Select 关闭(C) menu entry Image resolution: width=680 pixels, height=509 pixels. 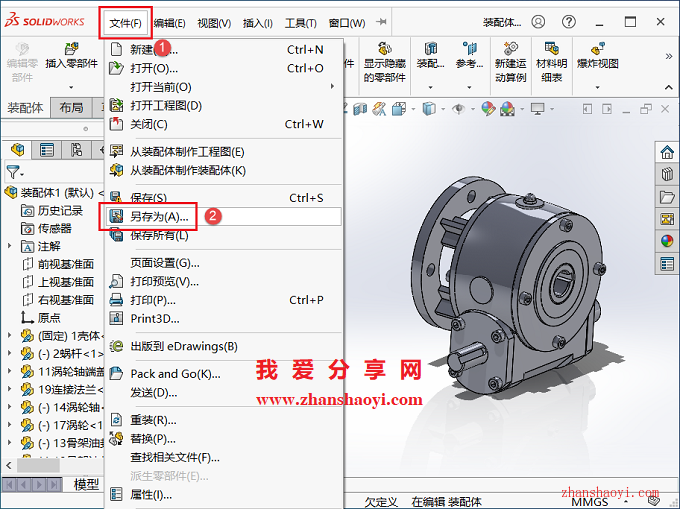[224, 124]
